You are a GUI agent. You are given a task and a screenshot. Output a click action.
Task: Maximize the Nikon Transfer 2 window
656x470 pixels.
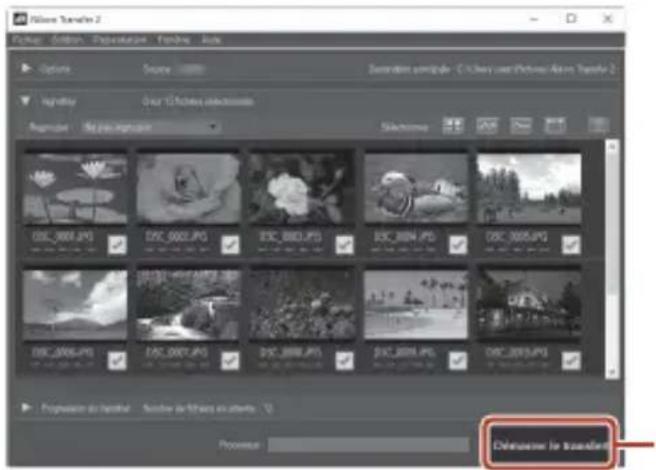coord(571,19)
